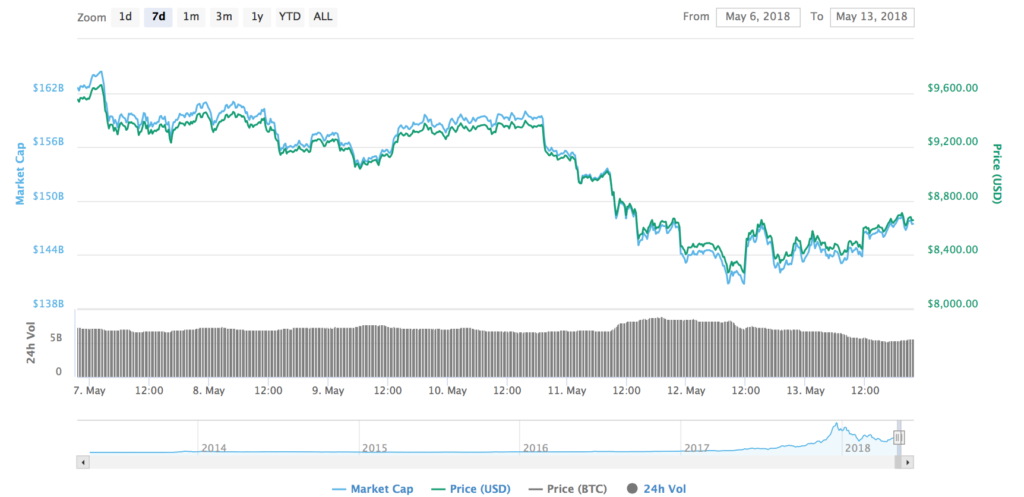The height and width of the screenshot is (497, 1024).
Task: Click the '9. May' axis label
Action: click(328, 391)
